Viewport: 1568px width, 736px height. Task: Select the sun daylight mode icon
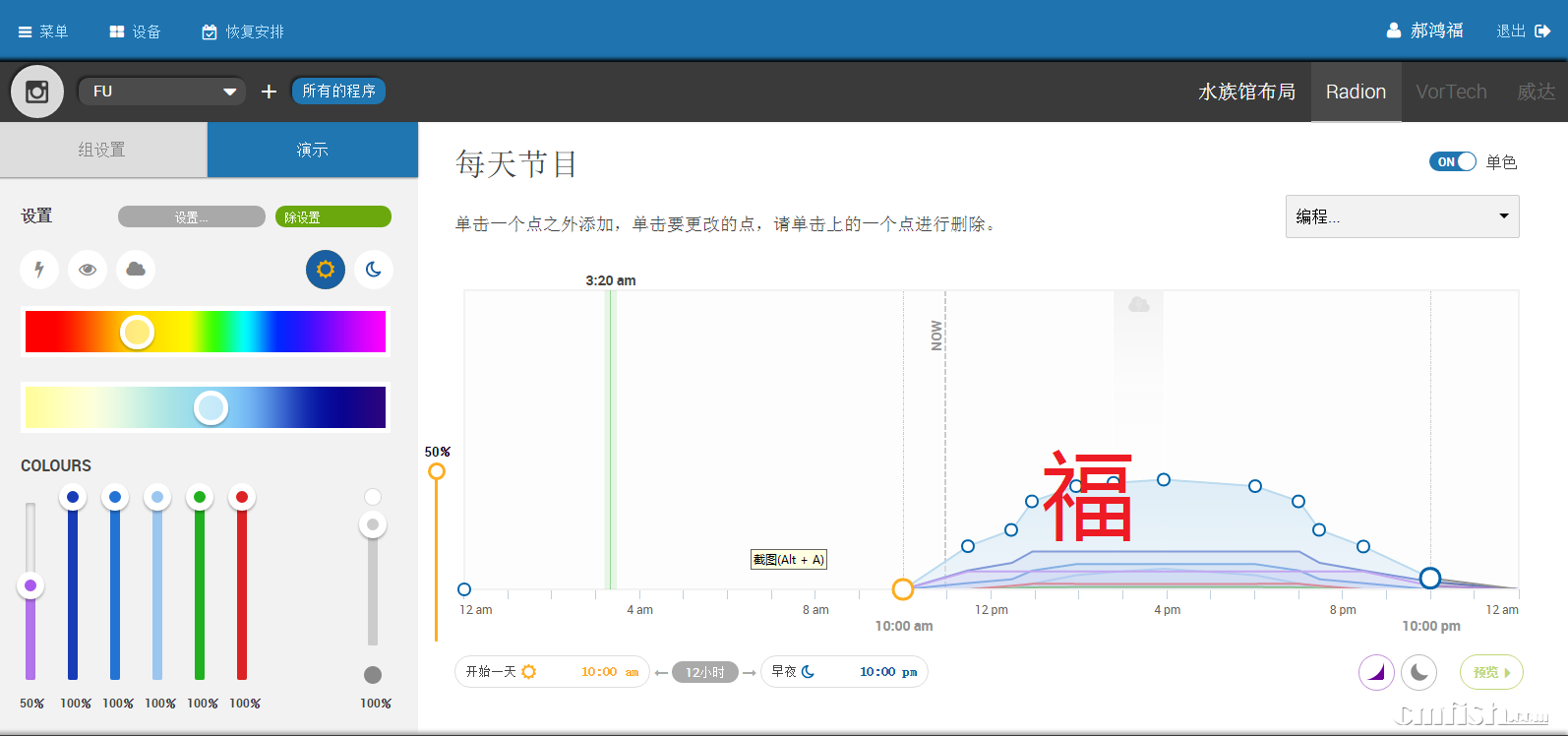point(326,269)
